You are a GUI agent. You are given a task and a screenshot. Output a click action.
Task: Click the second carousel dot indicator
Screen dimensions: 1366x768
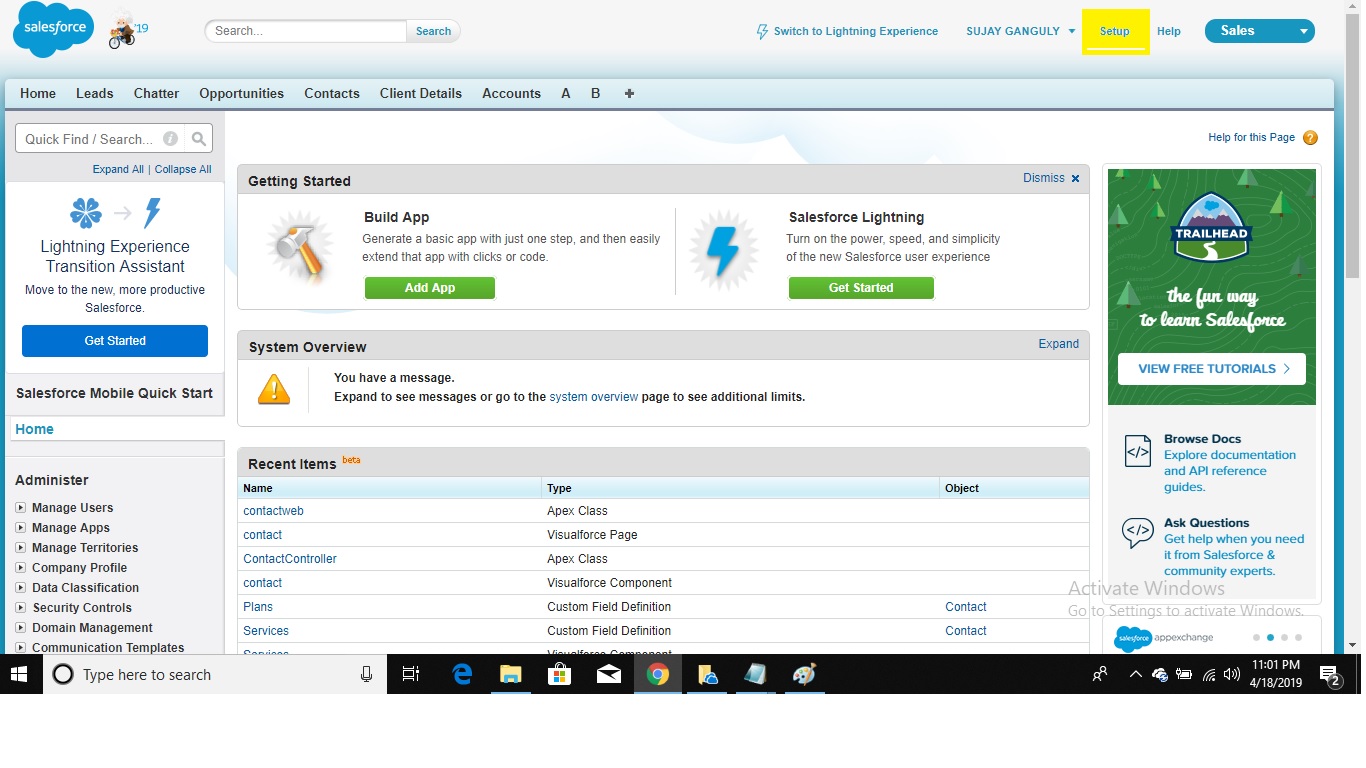pyautogui.click(x=1270, y=637)
